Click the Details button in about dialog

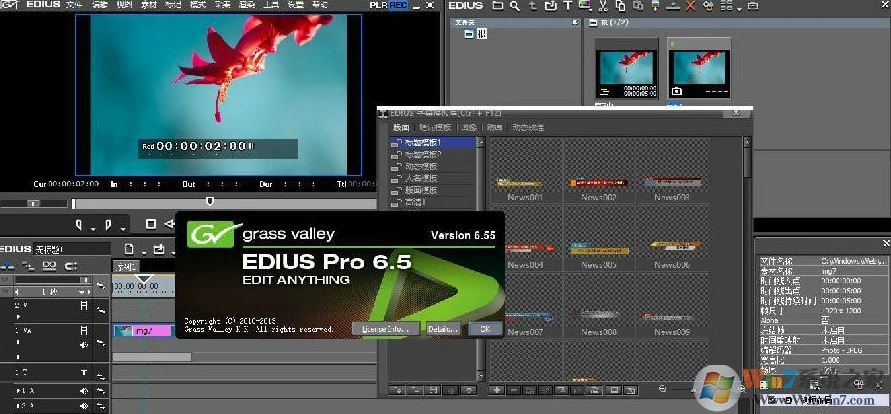(443, 328)
